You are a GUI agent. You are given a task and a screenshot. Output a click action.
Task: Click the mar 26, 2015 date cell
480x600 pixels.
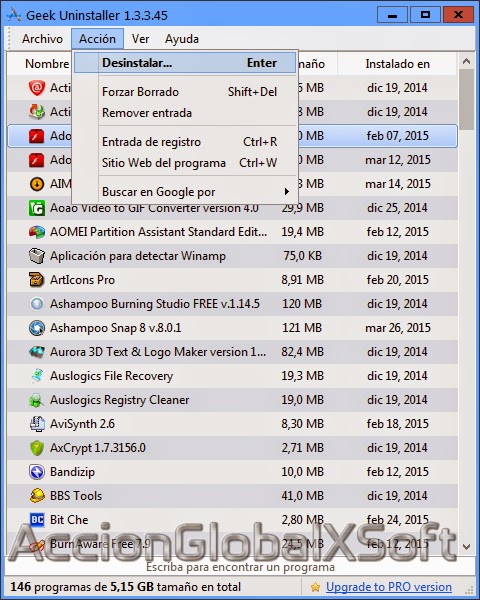pyautogui.click(x=398, y=328)
